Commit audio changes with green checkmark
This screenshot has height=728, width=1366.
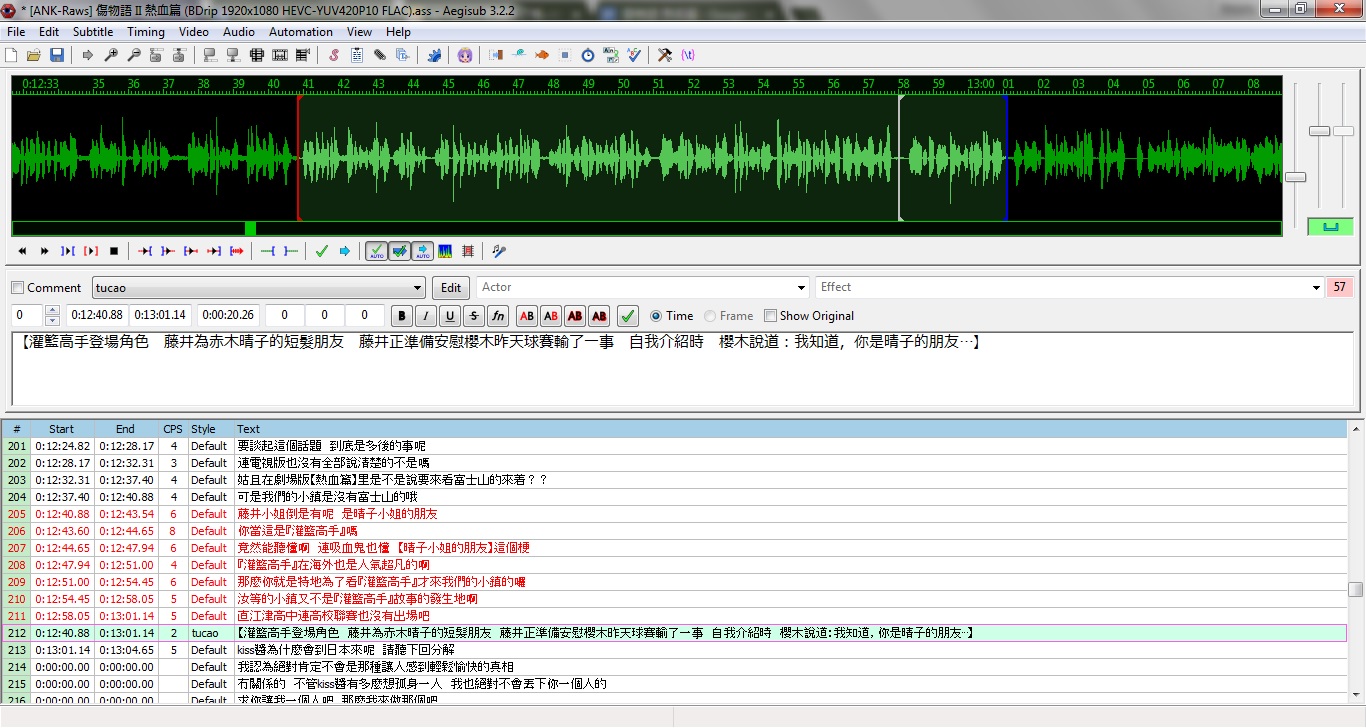click(322, 251)
